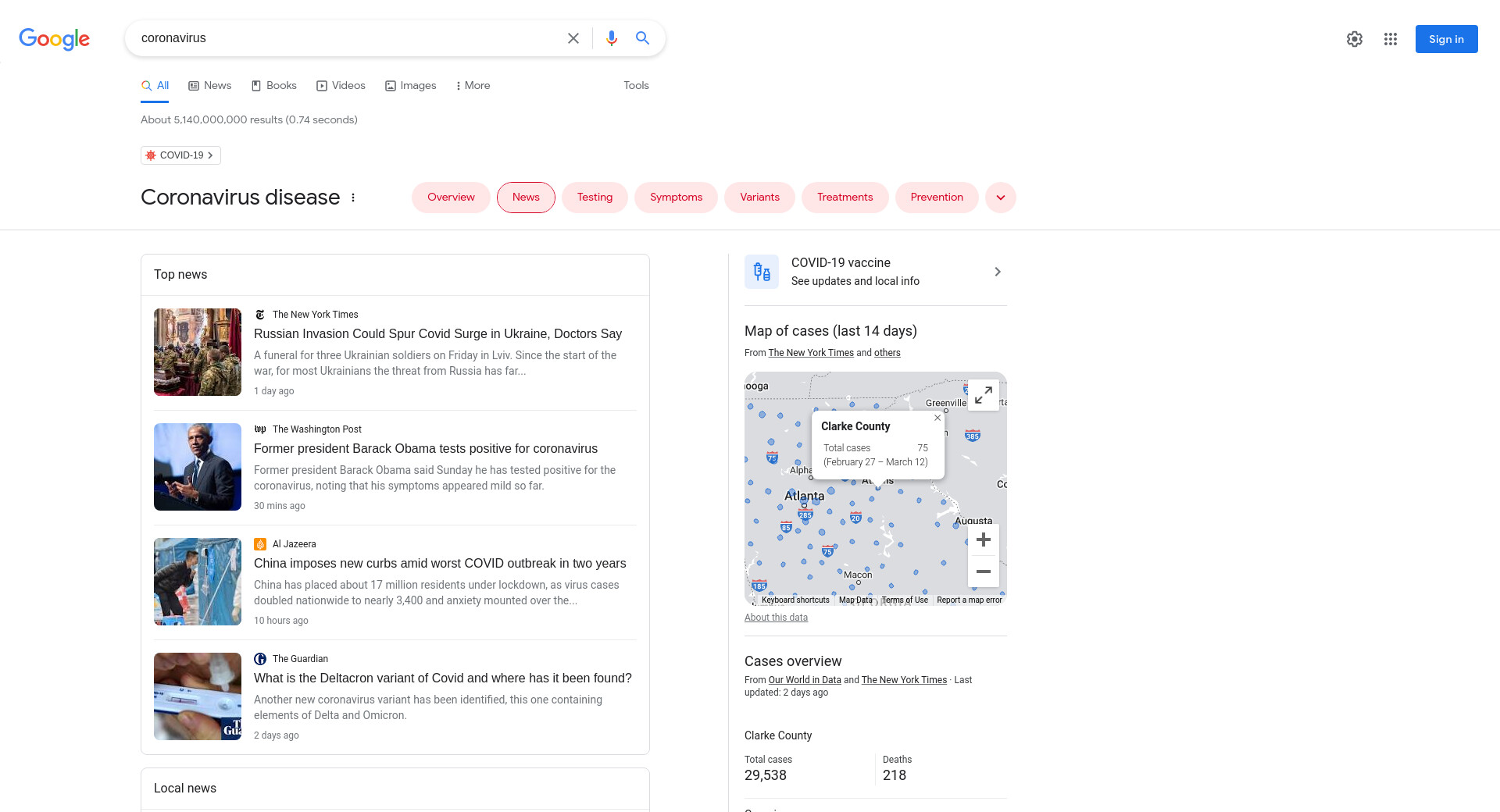The height and width of the screenshot is (812, 1500).
Task: Open Coronavirus disease three-dot options menu
Action: click(x=353, y=198)
